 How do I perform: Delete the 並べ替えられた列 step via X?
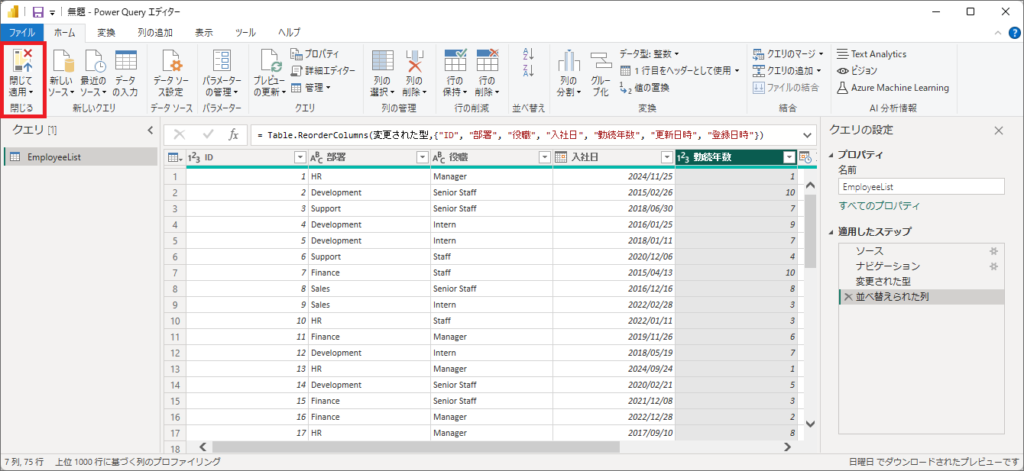pos(848,297)
